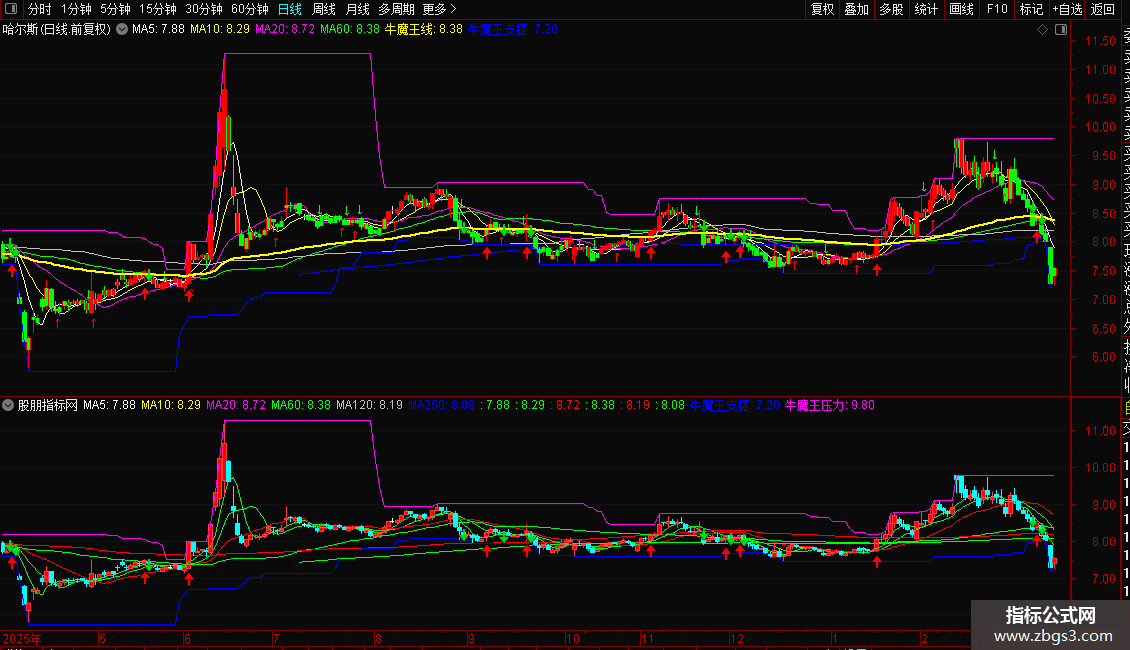Select the 5分钟 period
This screenshot has height=650, width=1130.
pyautogui.click(x=115, y=9)
